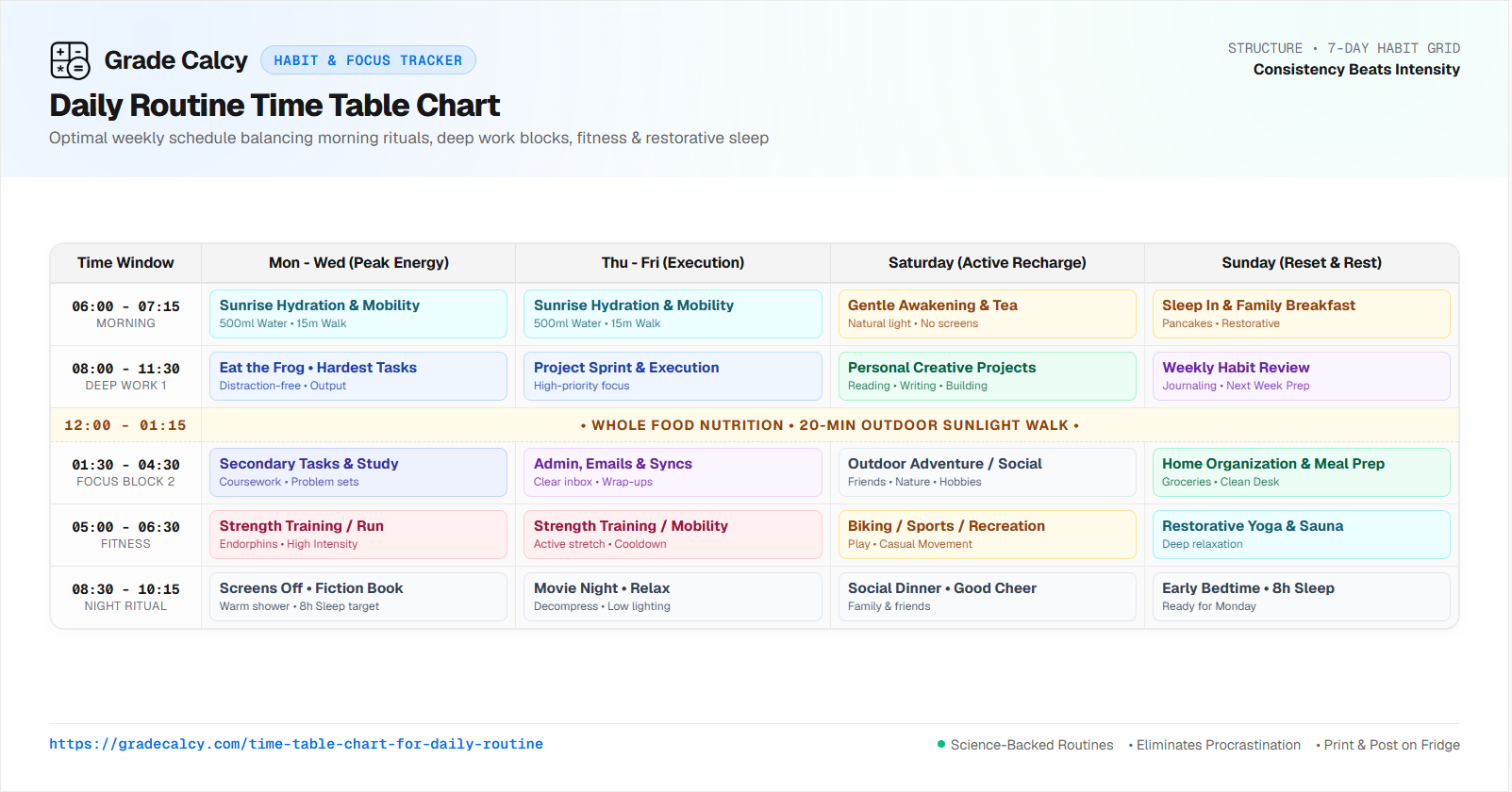Click the Personal Creative Projects card
Image resolution: width=1512 pixels, height=792 pixels.
coord(988,376)
